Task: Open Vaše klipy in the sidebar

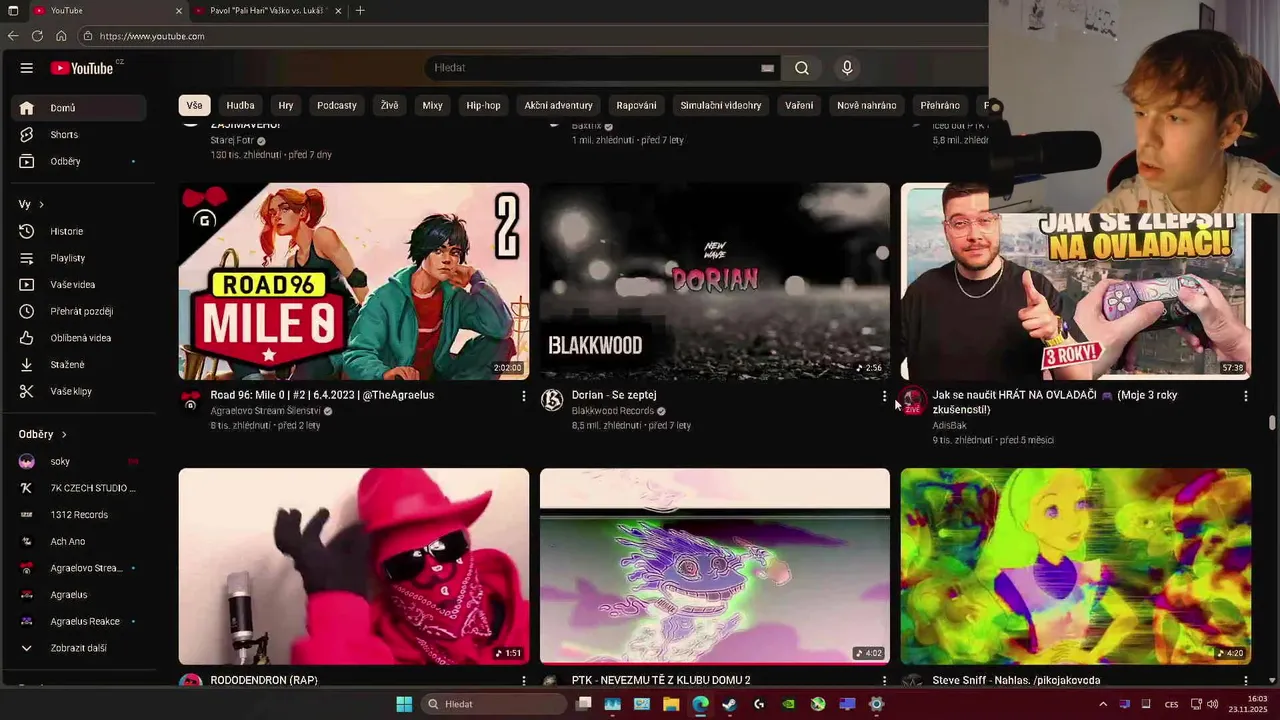Action: 79,391
